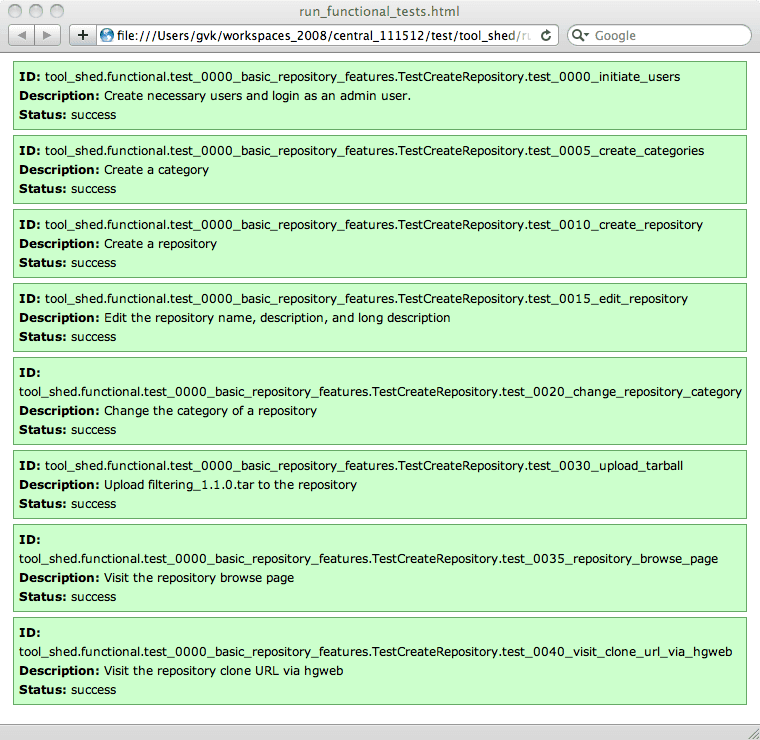The image size is (760, 740).
Task: Click 'Upload filtering_1.1.0.tar' description line
Action: click(x=230, y=485)
